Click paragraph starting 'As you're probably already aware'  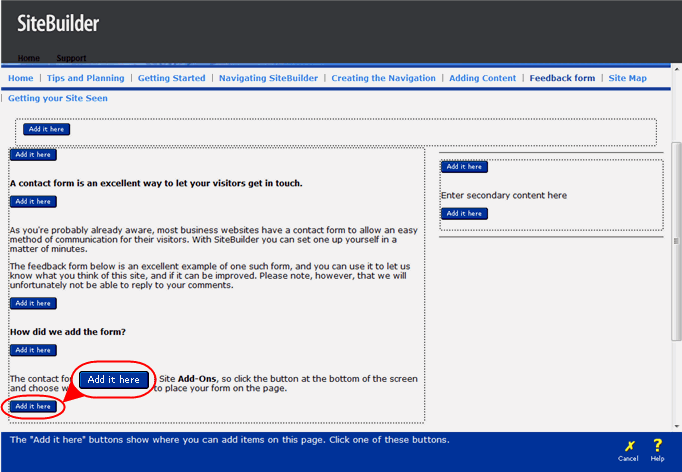click(x=214, y=239)
